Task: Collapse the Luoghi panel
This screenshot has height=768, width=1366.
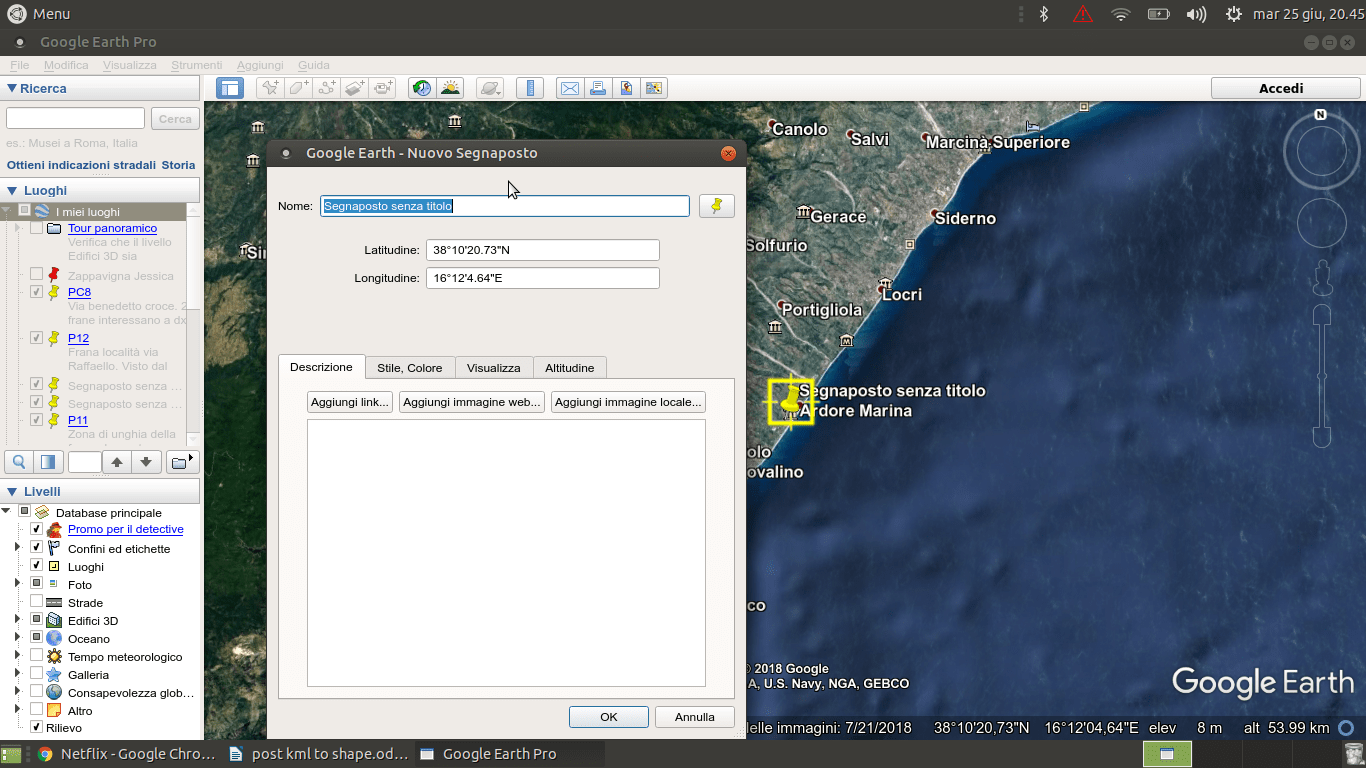Action: click(12, 190)
